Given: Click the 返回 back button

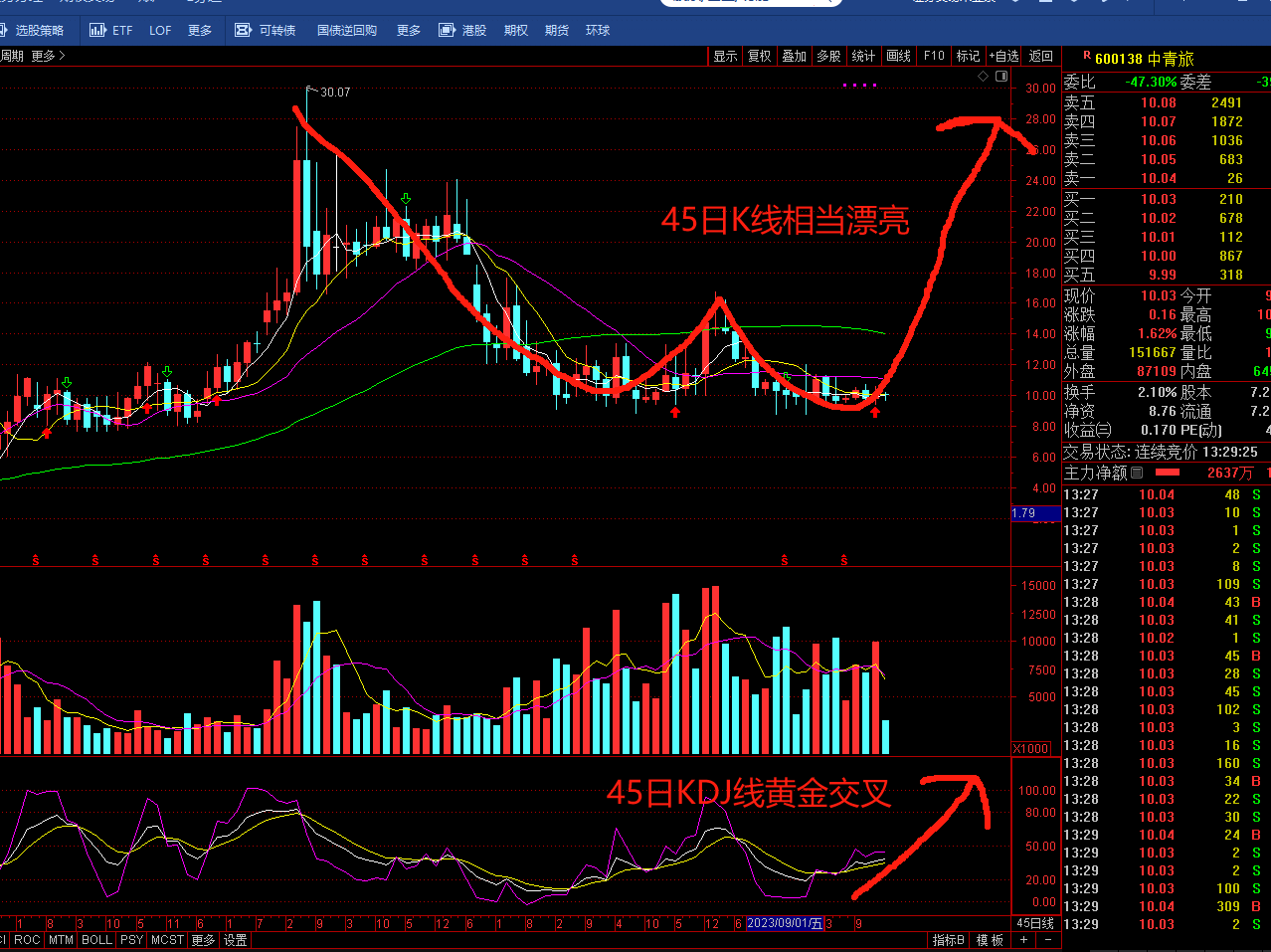Looking at the screenshot, I should (1041, 56).
